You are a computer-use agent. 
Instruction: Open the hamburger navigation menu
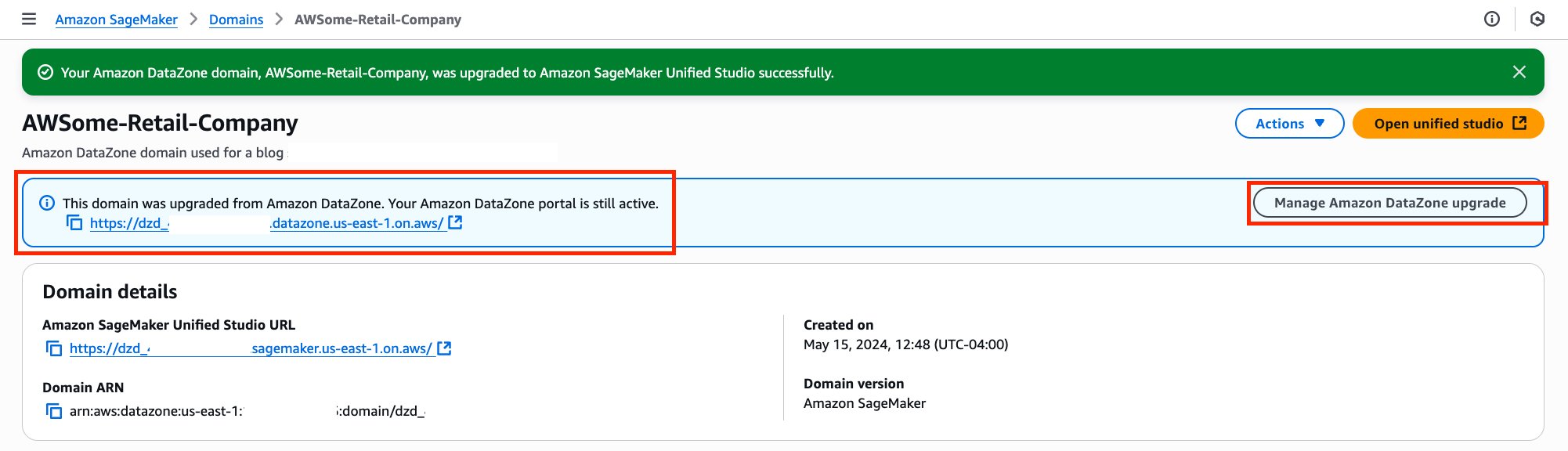pyautogui.click(x=29, y=19)
